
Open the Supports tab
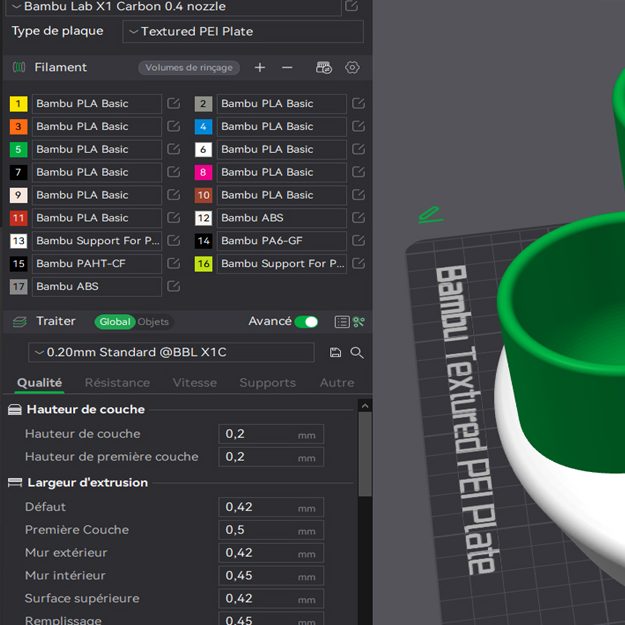click(x=267, y=383)
